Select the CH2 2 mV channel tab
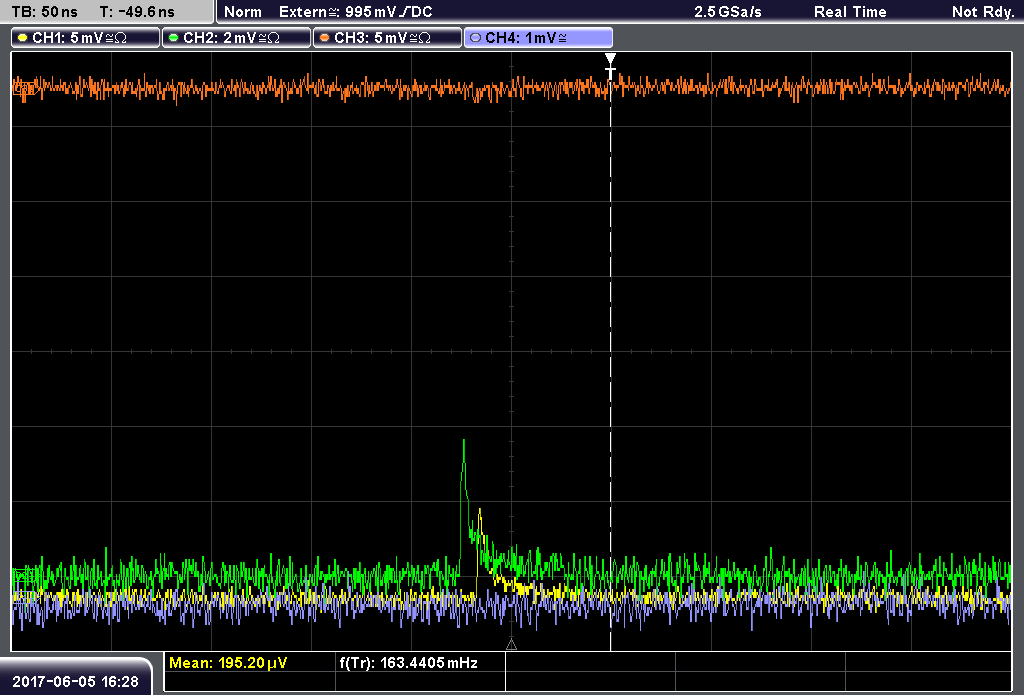The height and width of the screenshot is (695, 1024). (x=236, y=38)
